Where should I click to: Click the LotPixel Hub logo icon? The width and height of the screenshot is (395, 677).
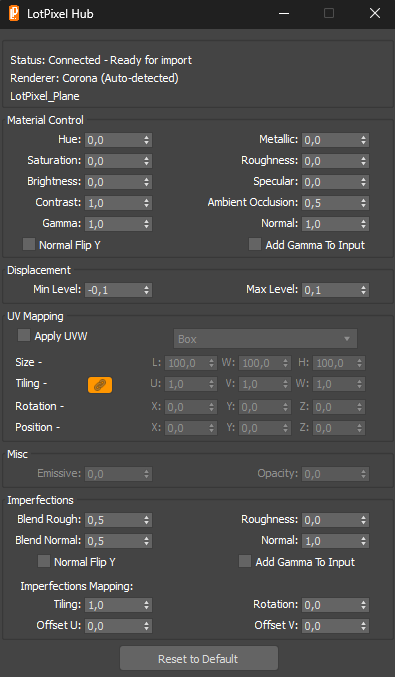[x=14, y=13]
